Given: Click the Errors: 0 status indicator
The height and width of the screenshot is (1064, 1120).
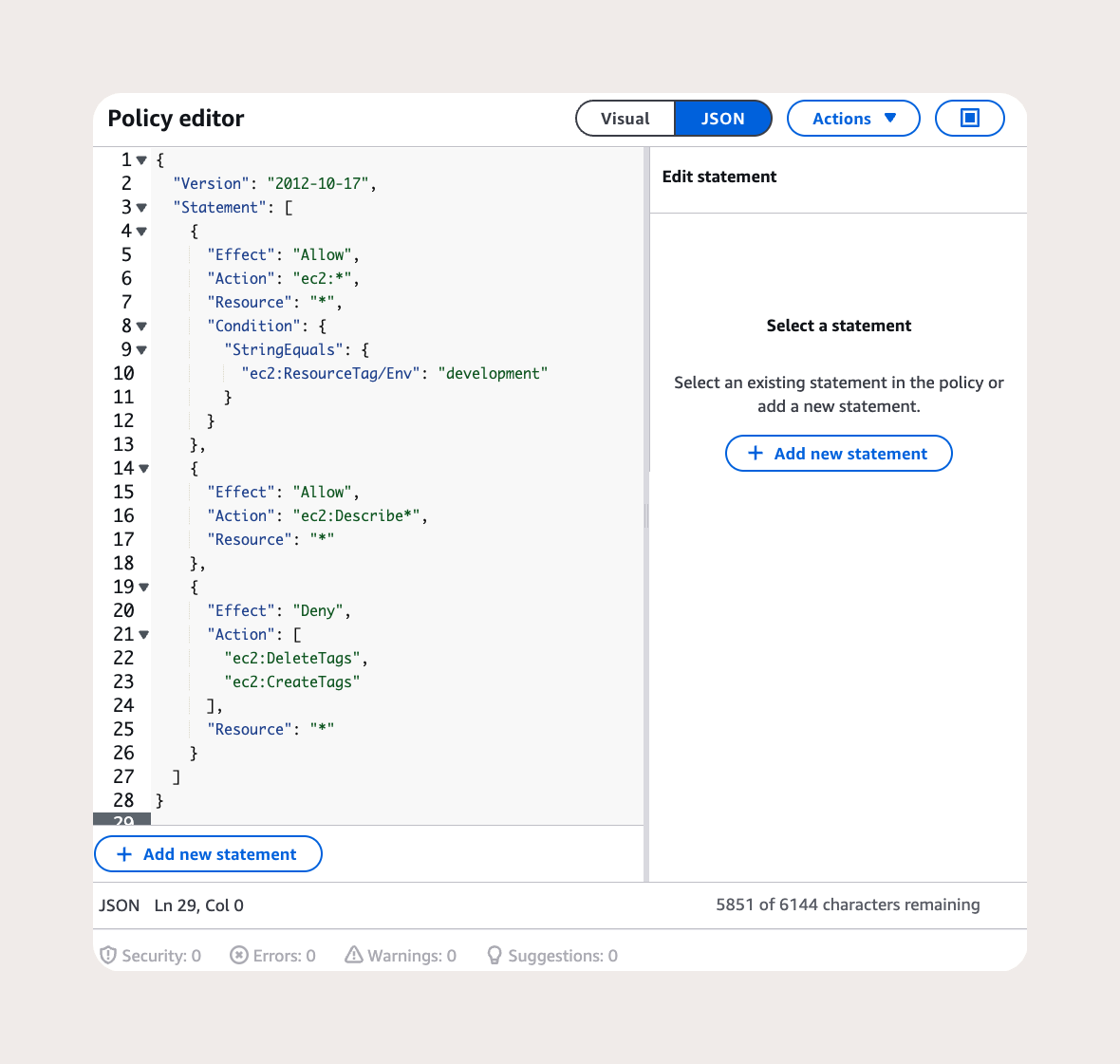Looking at the screenshot, I should pos(272,956).
